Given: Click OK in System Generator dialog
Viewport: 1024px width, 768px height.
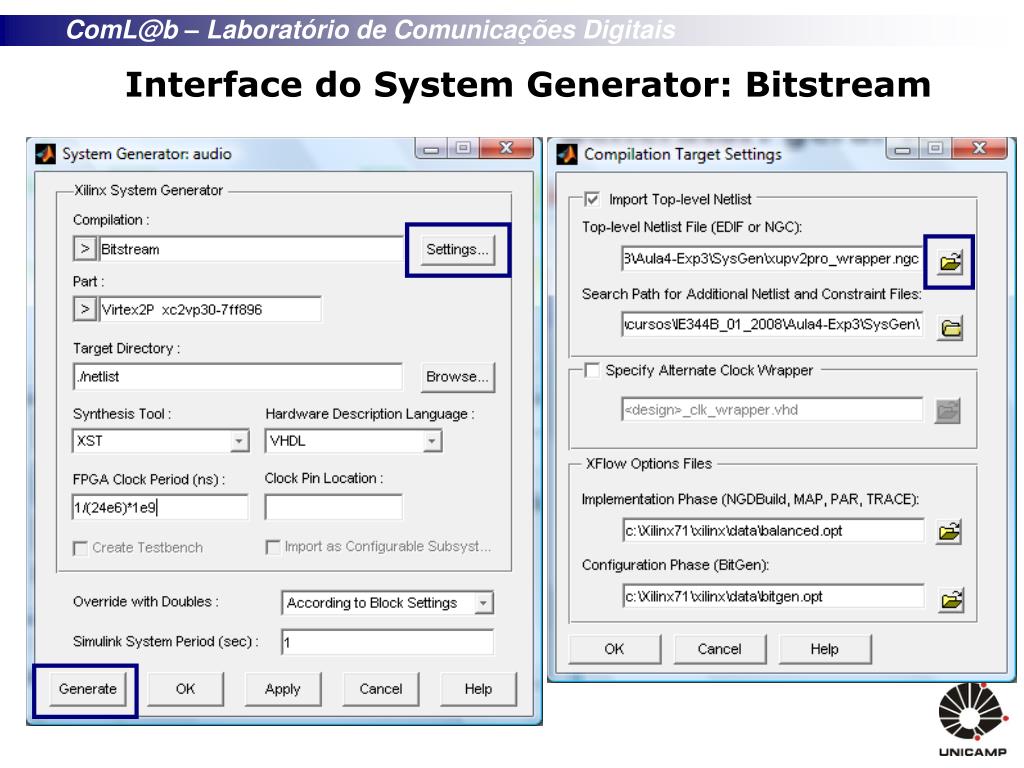Looking at the screenshot, I should [x=185, y=689].
